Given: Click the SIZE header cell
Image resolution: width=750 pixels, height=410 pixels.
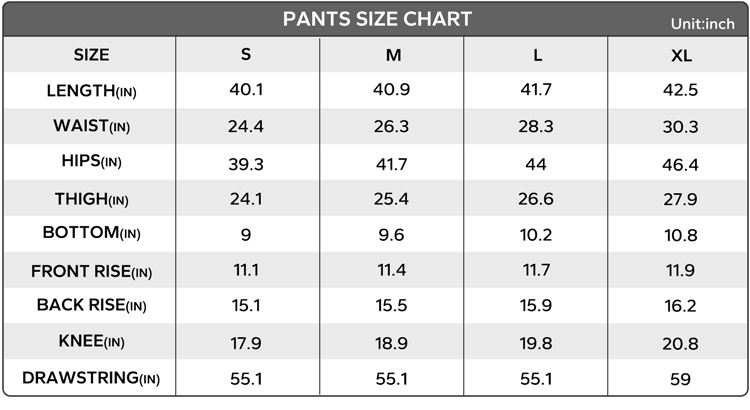Looking at the screenshot, I should point(91,55).
